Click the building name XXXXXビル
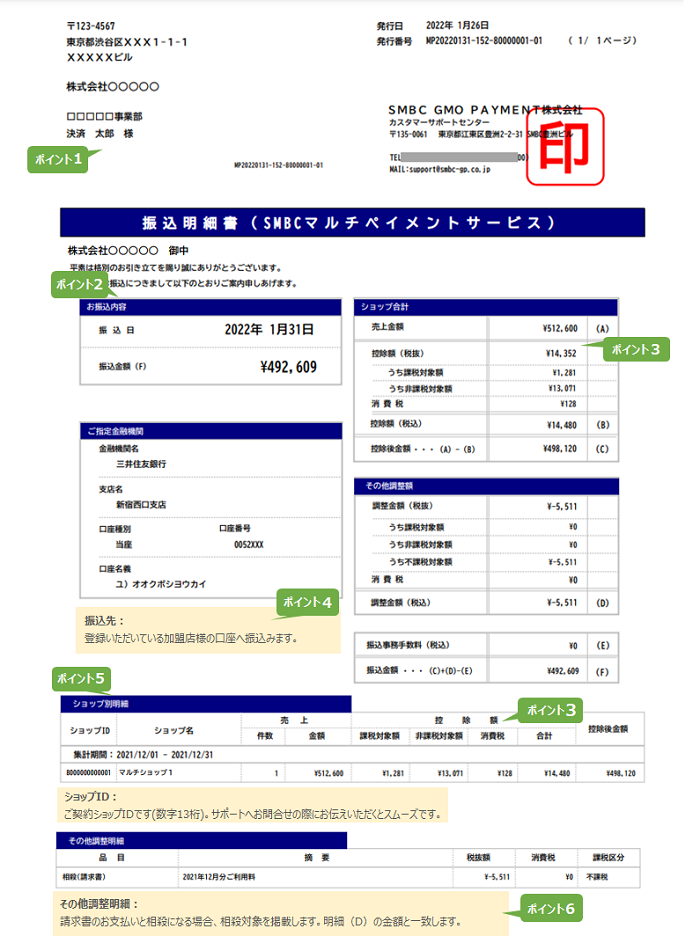Viewport: 700px width, 936px height. [x=100, y=57]
